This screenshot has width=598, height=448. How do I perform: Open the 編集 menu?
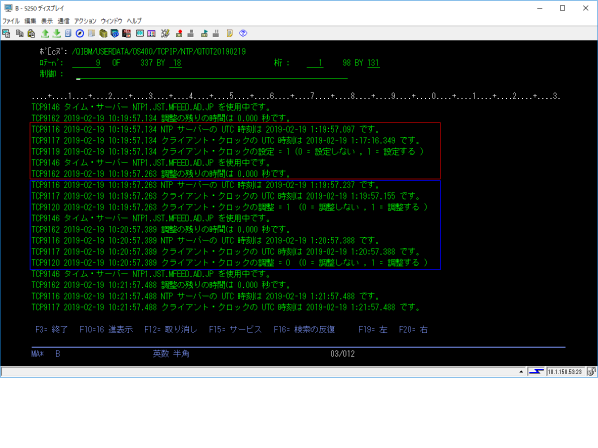point(30,21)
